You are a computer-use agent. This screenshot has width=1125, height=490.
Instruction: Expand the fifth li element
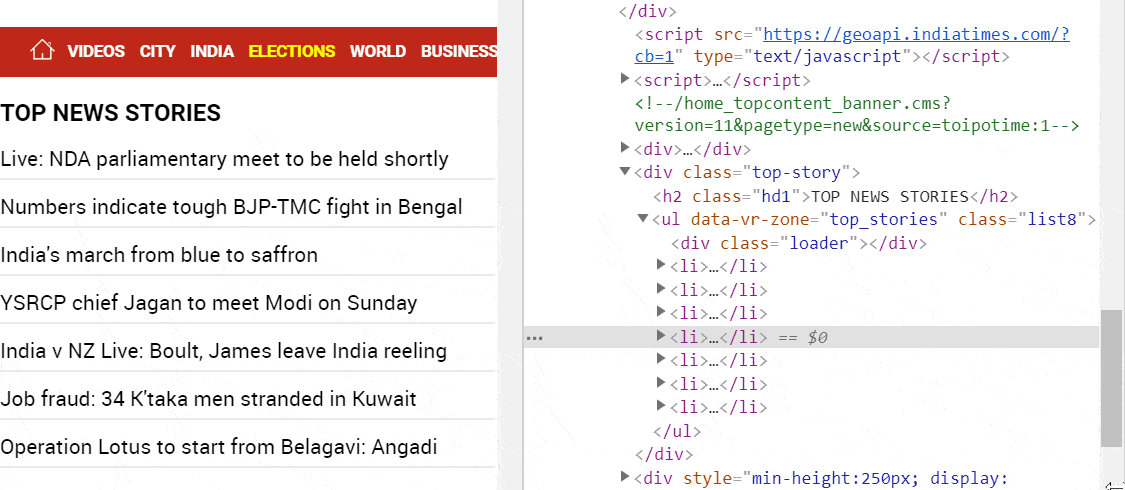[662, 359]
